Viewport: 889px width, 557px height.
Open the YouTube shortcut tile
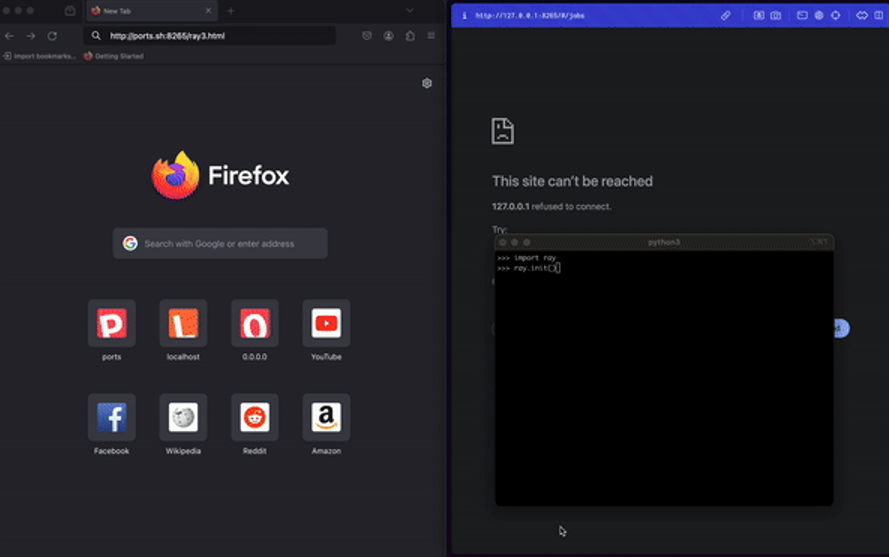[x=326, y=323]
